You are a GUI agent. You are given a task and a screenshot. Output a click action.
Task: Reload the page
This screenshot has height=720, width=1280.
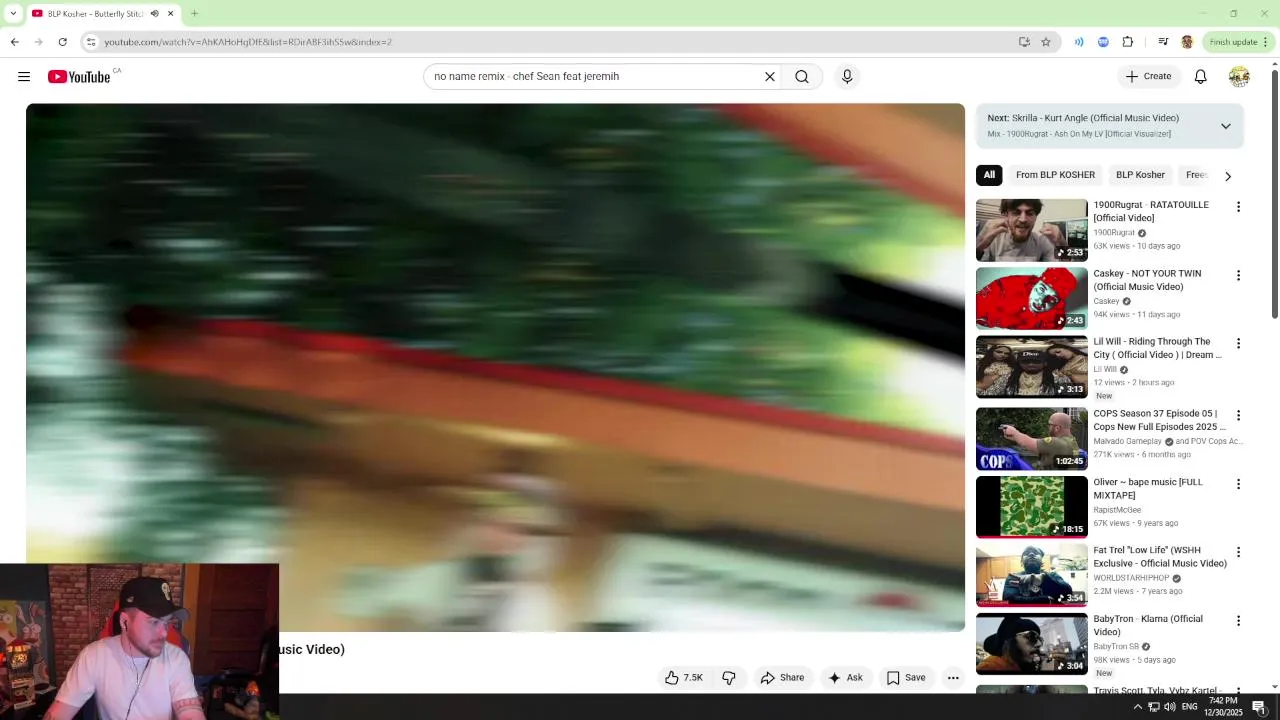tap(62, 42)
